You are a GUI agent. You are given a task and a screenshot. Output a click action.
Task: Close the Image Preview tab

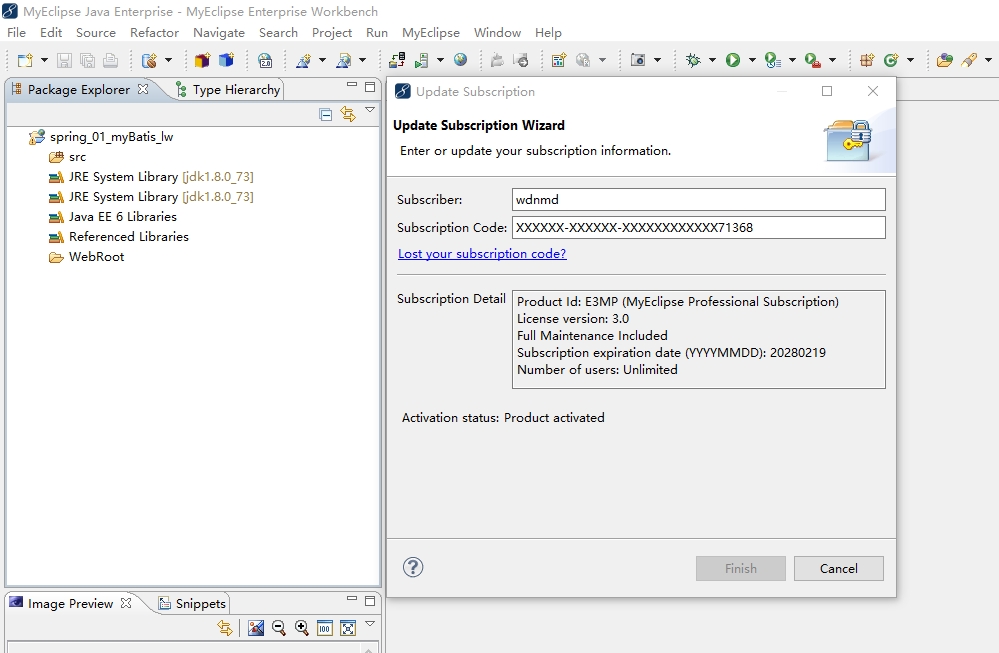tap(126, 603)
